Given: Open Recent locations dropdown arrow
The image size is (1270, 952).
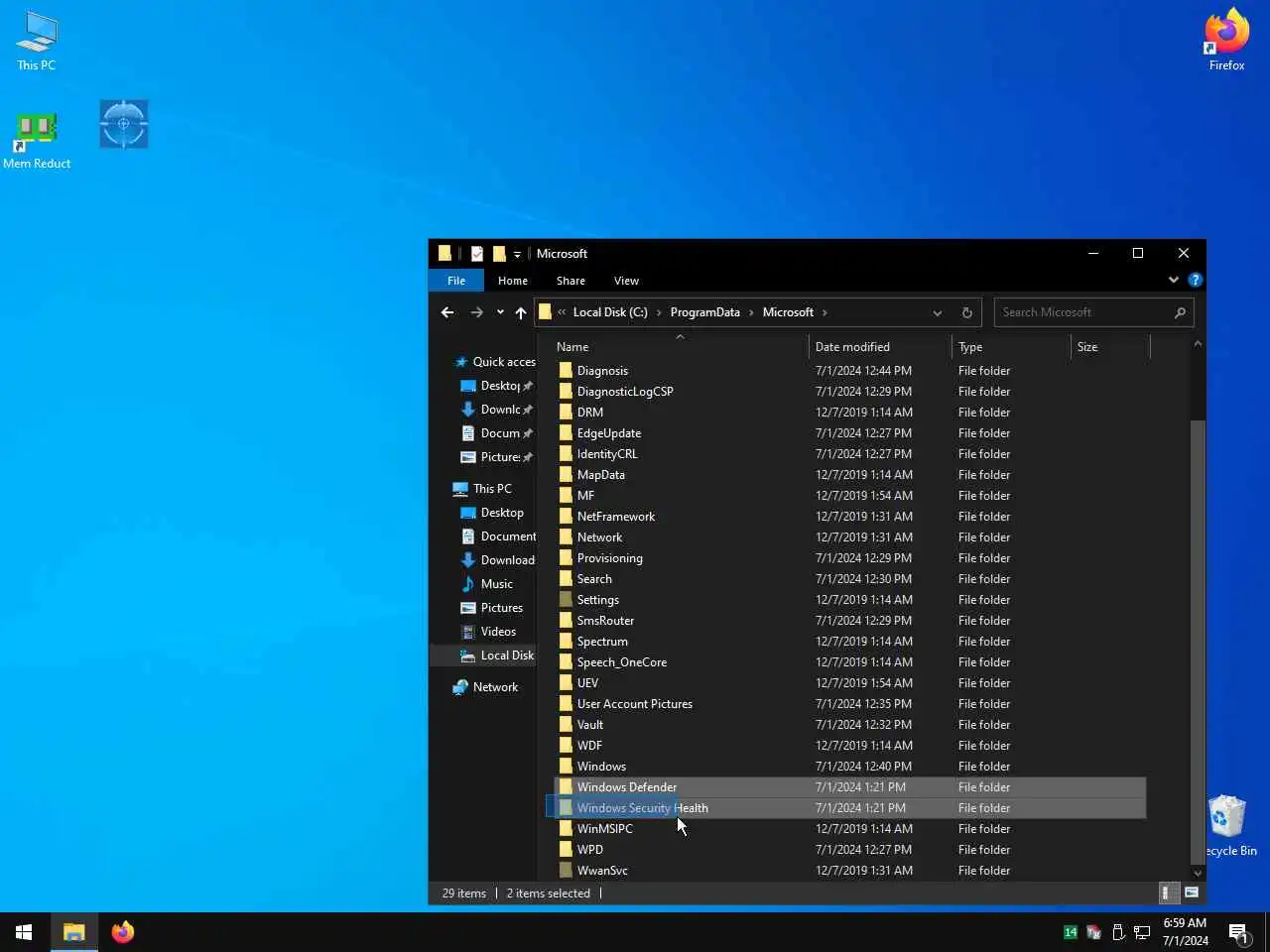Looking at the screenshot, I should (x=500, y=312).
